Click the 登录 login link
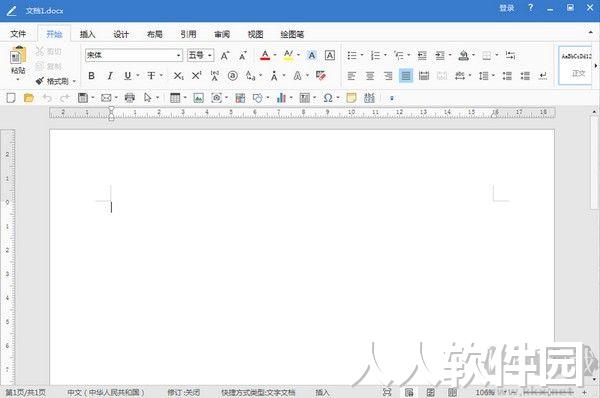Viewport: 600px width, 398px height. coord(507,8)
